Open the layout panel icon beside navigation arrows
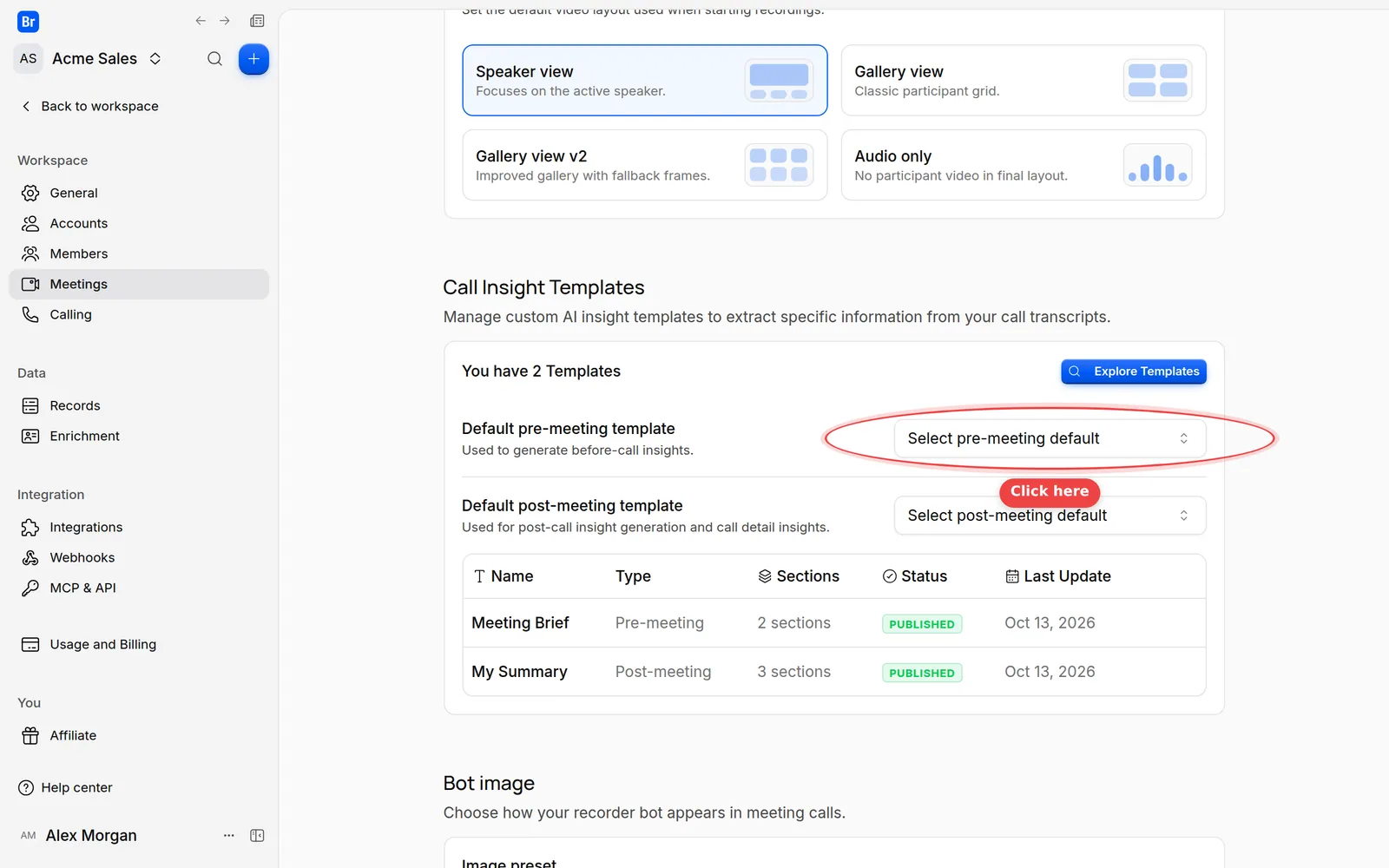This screenshot has width=1389, height=868. coord(257,21)
